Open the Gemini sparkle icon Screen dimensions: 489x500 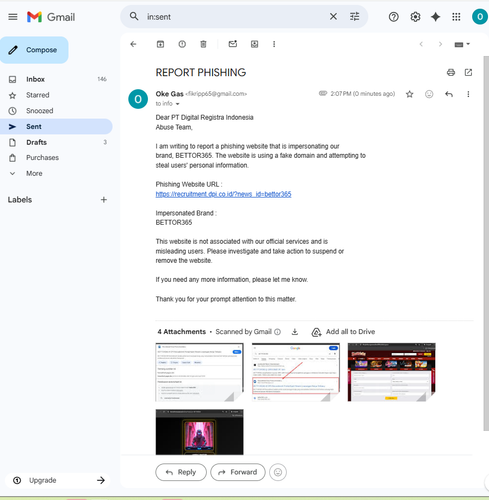click(x=435, y=17)
